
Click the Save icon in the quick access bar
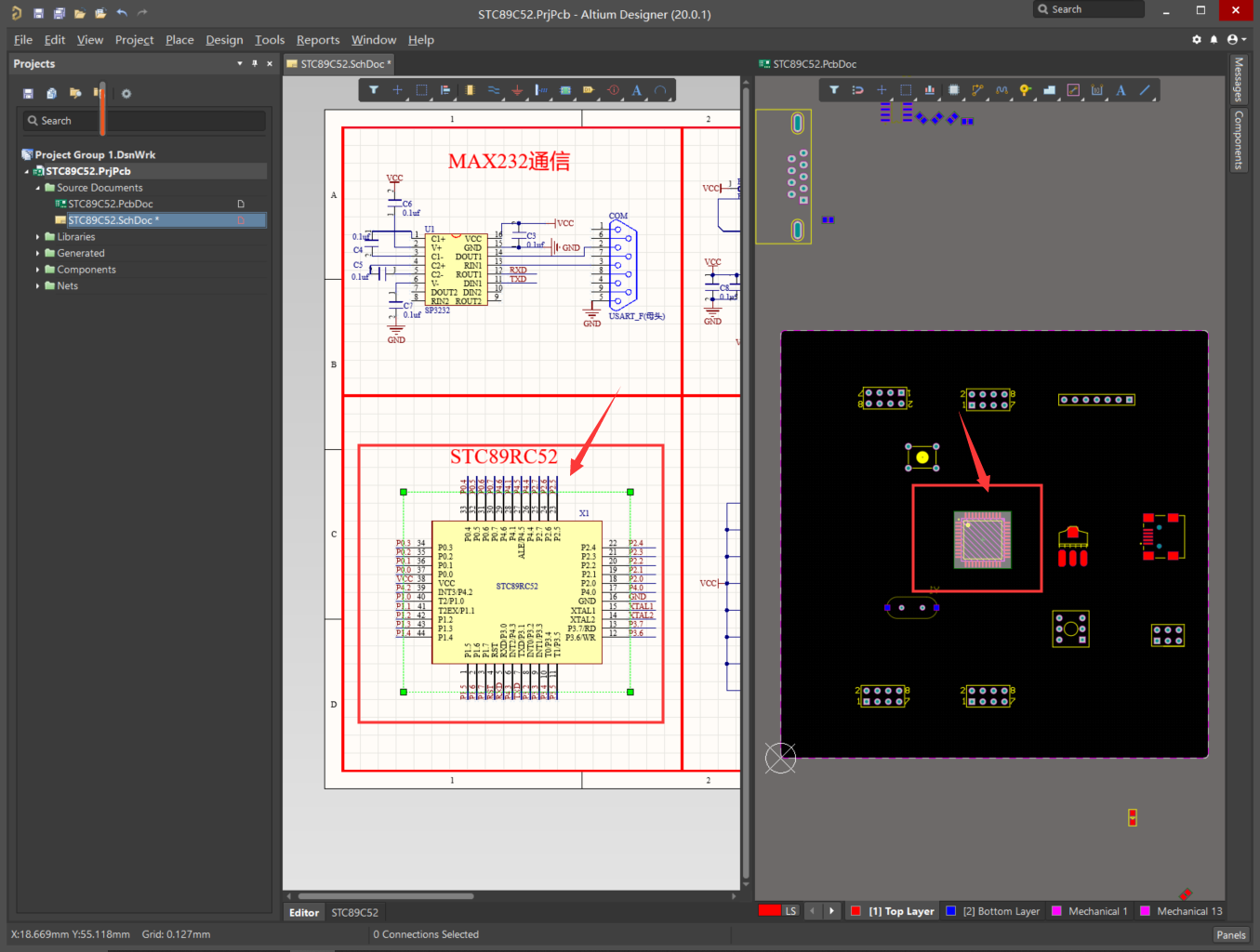[x=36, y=14]
